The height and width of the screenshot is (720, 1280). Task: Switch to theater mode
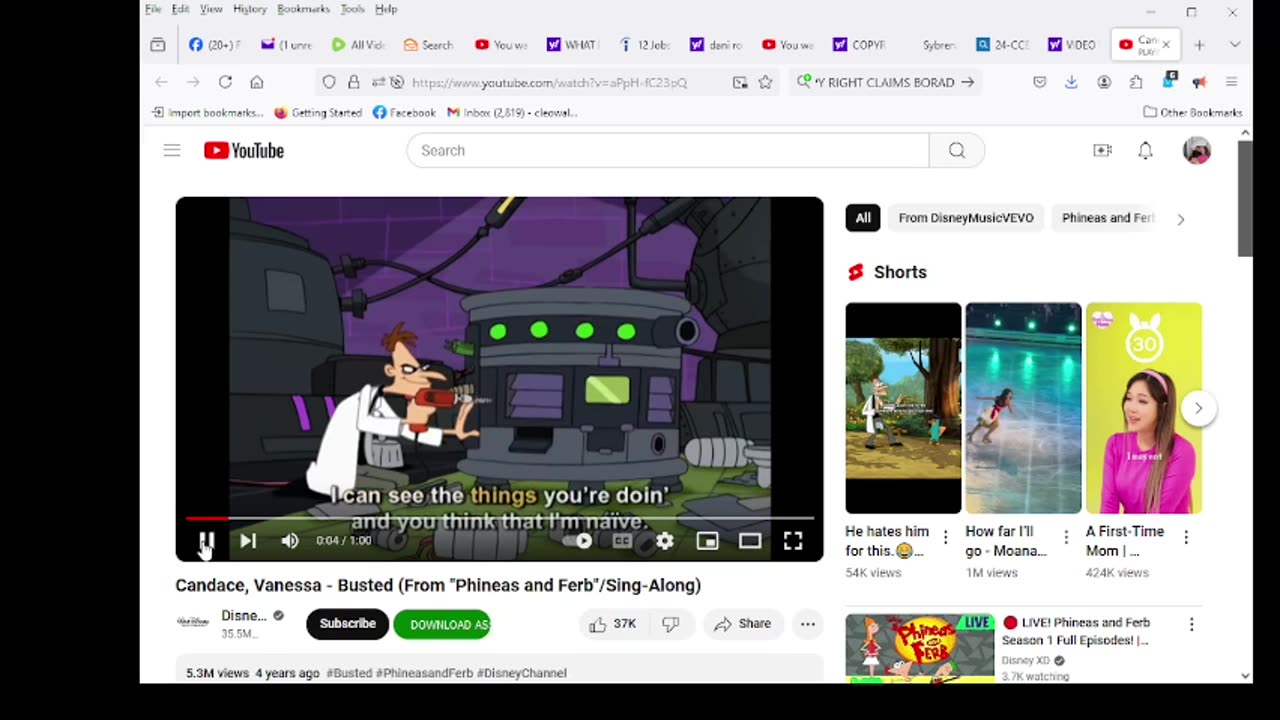(x=750, y=541)
